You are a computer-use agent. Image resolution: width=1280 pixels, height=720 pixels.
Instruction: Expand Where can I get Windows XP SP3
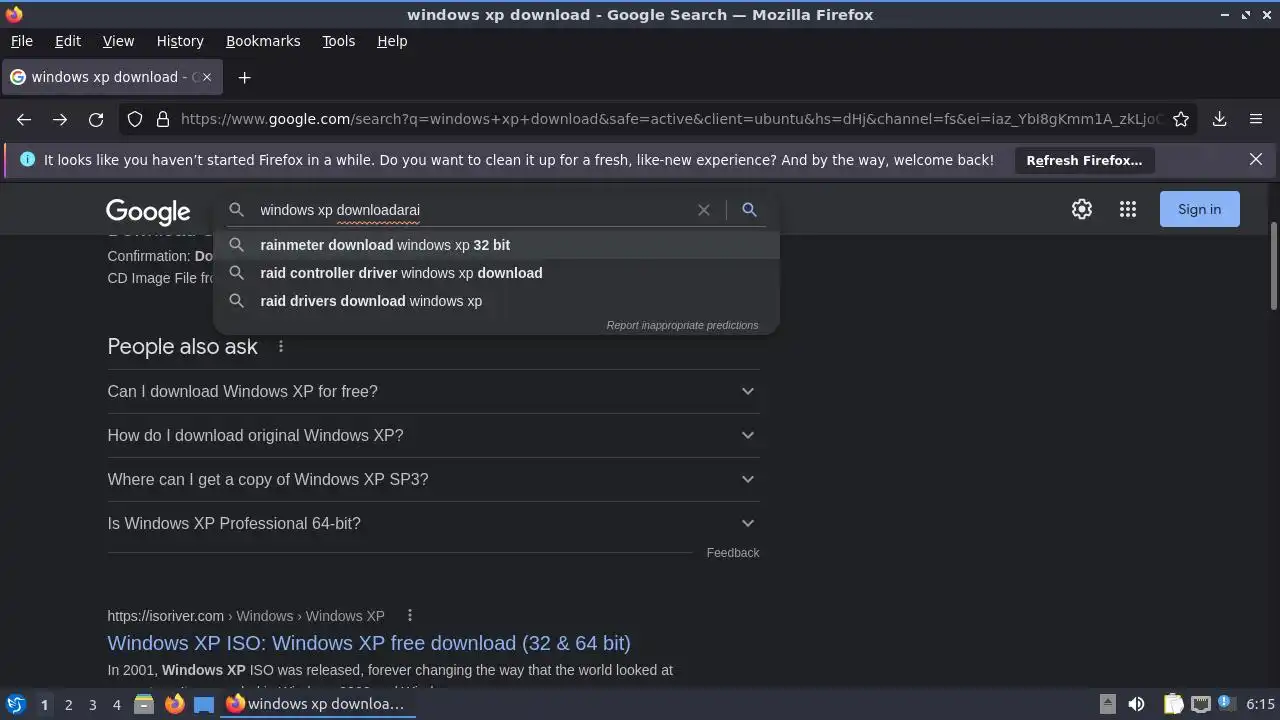tap(433, 479)
